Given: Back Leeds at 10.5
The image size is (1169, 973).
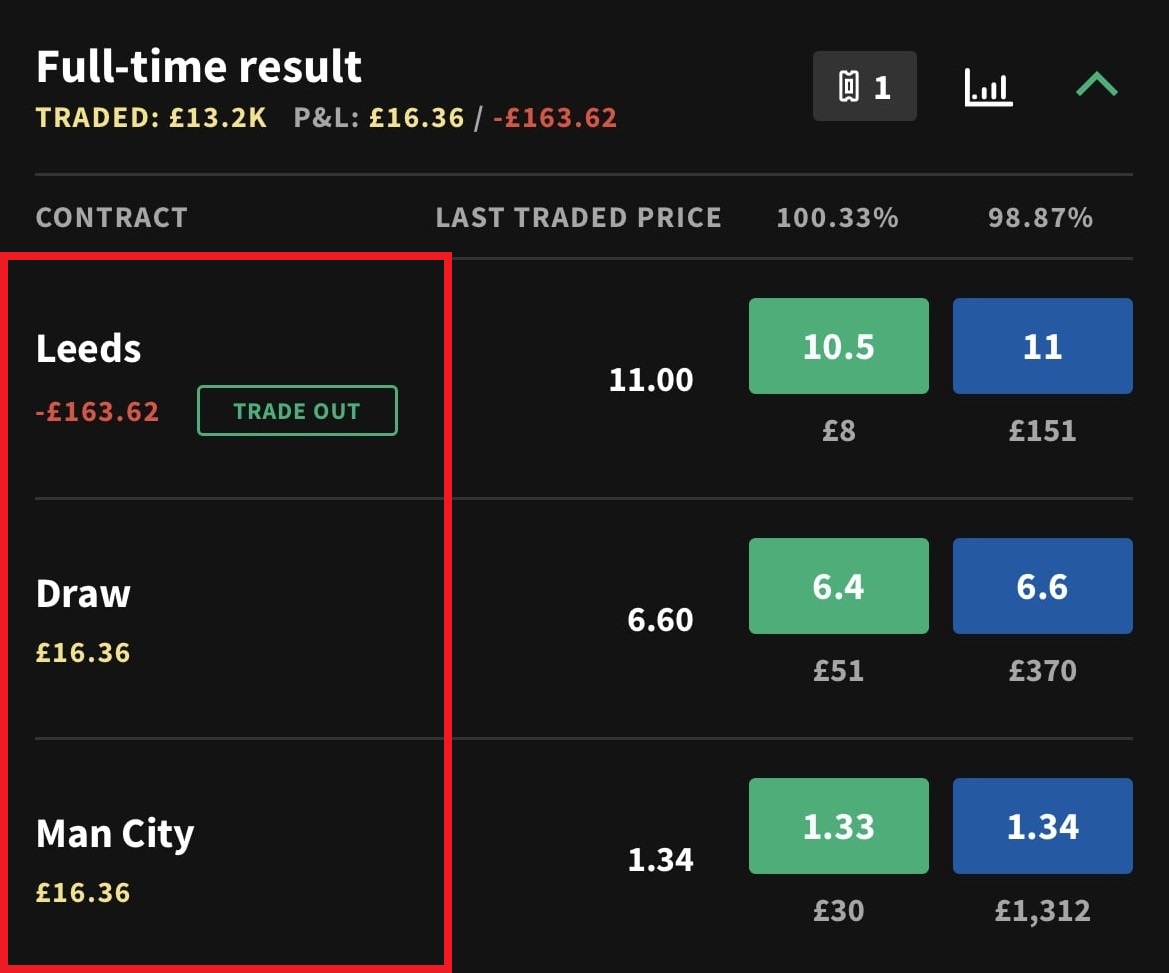Looking at the screenshot, I should pyautogui.click(x=838, y=346).
